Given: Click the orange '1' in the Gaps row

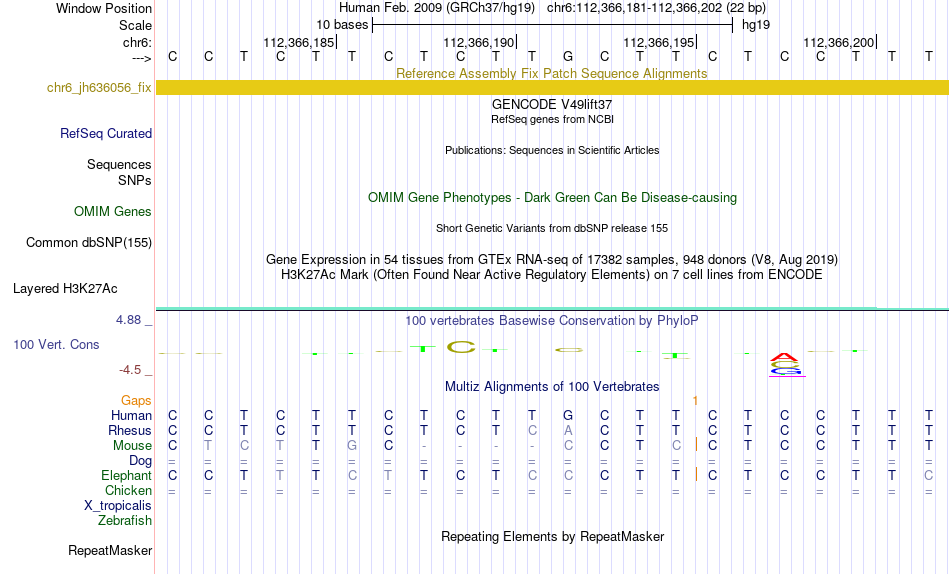Looking at the screenshot, I should 696,401.
